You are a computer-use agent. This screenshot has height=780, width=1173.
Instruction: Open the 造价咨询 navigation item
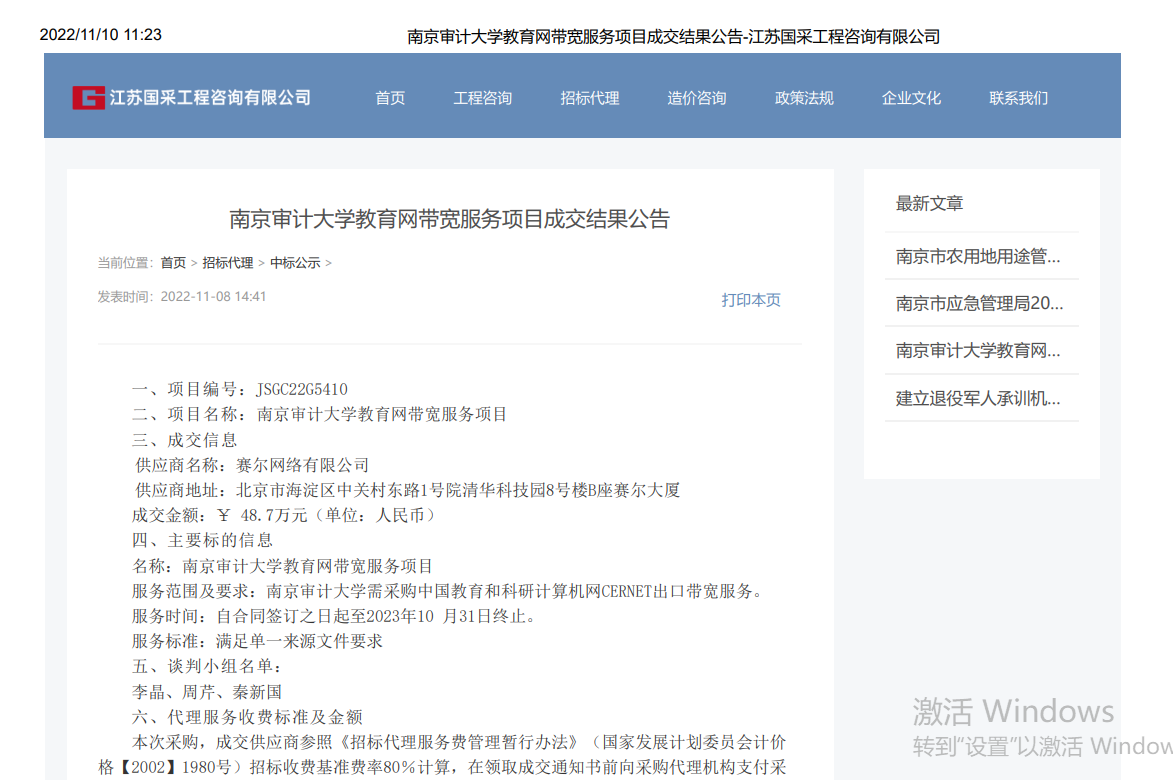click(x=696, y=98)
